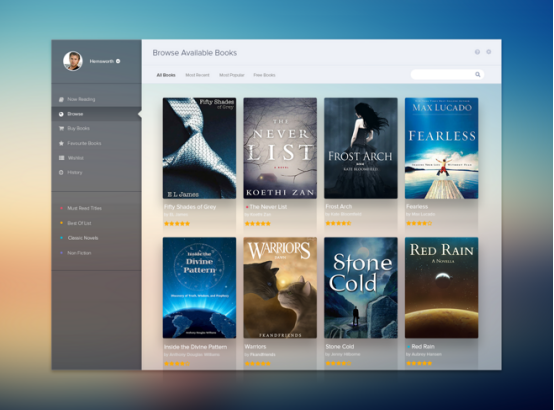Open the Non Fiction category

pos(79,253)
